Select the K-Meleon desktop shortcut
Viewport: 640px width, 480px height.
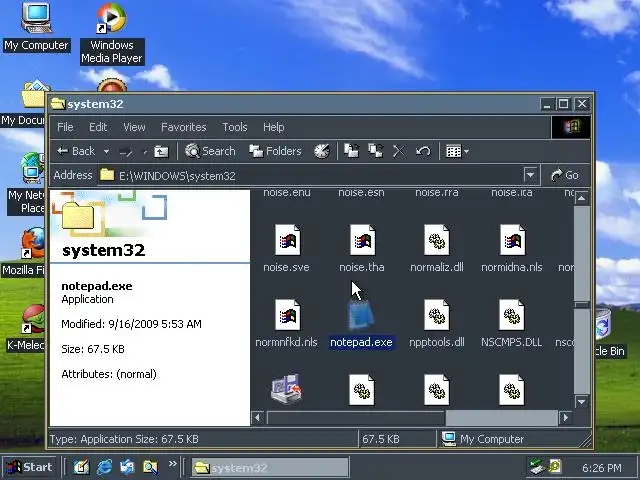(25, 328)
